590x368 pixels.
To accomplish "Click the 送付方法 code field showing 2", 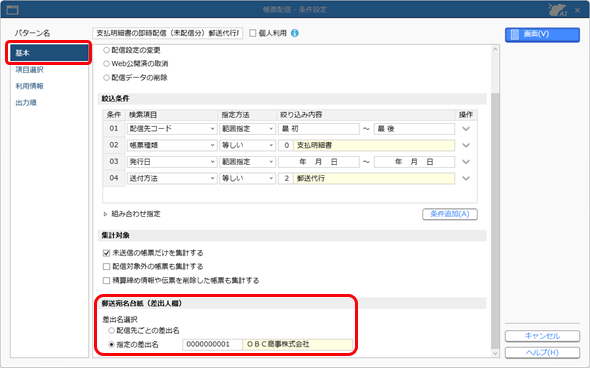I will point(286,178).
